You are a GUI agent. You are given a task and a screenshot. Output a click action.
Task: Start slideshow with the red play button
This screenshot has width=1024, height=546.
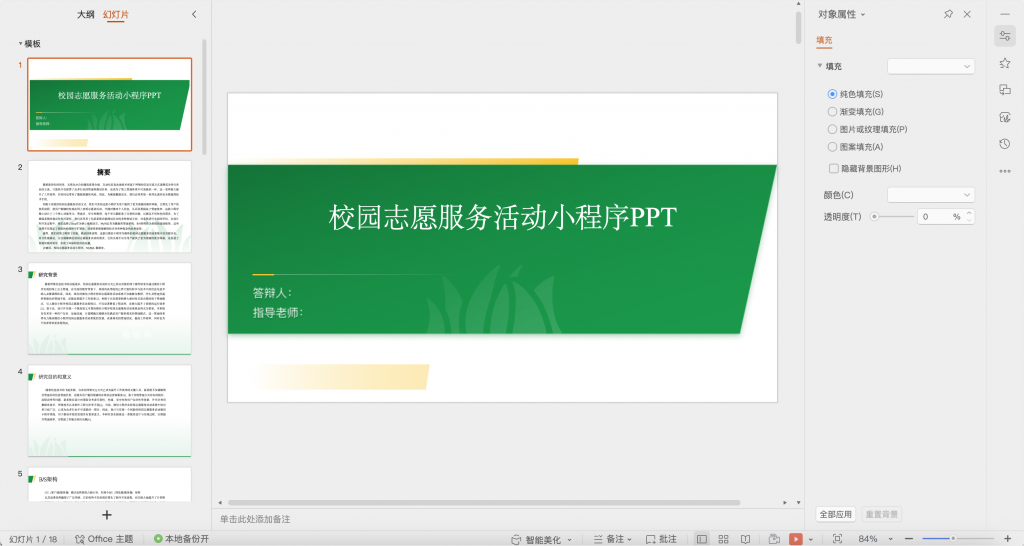tap(795, 539)
